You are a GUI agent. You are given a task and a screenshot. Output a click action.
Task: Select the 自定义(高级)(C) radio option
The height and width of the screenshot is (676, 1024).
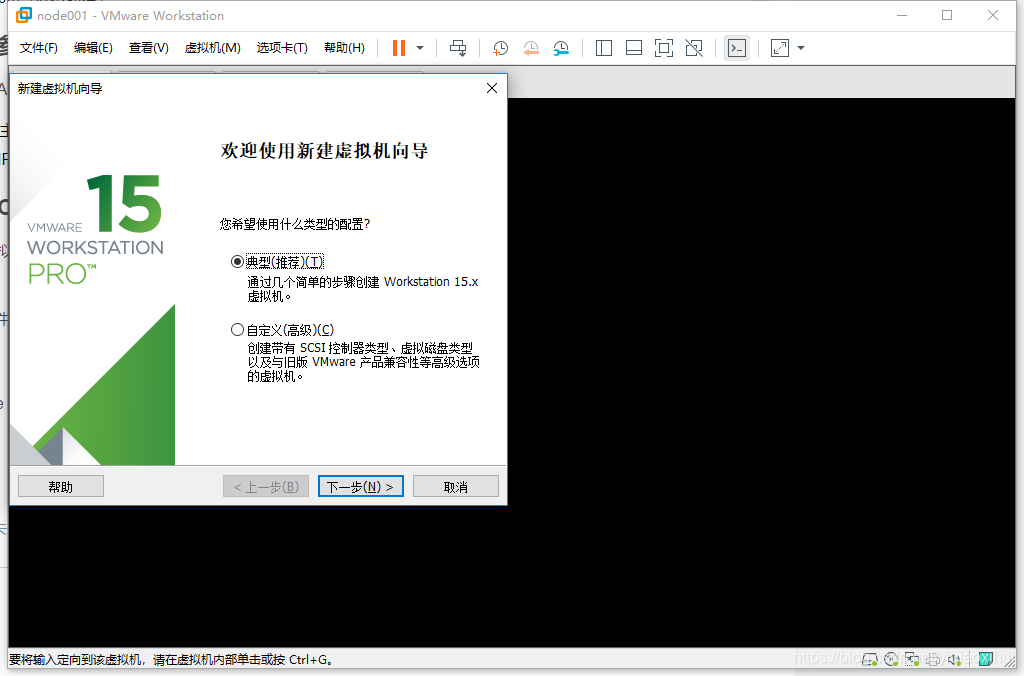[283, 330]
